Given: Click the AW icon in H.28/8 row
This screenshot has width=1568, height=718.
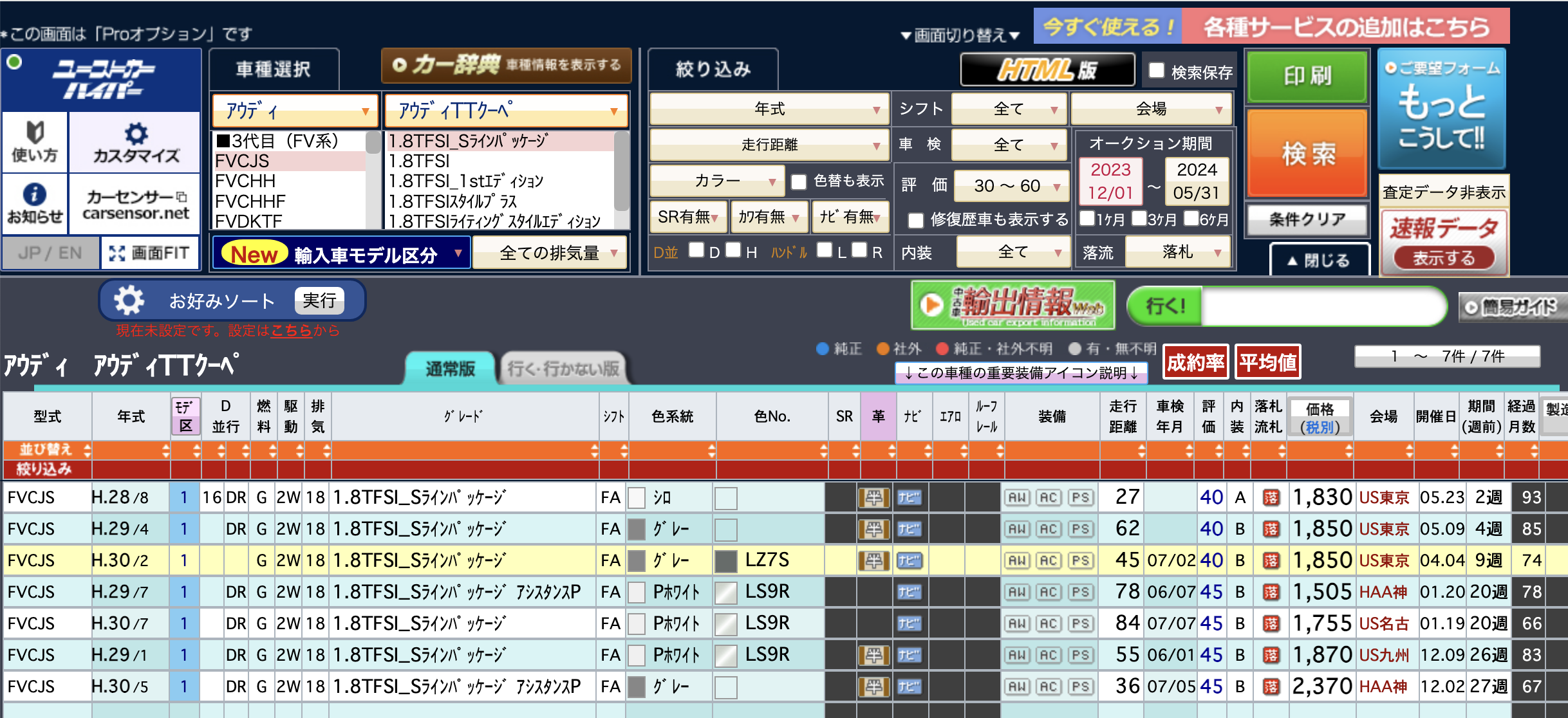Looking at the screenshot, I should tap(1017, 497).
